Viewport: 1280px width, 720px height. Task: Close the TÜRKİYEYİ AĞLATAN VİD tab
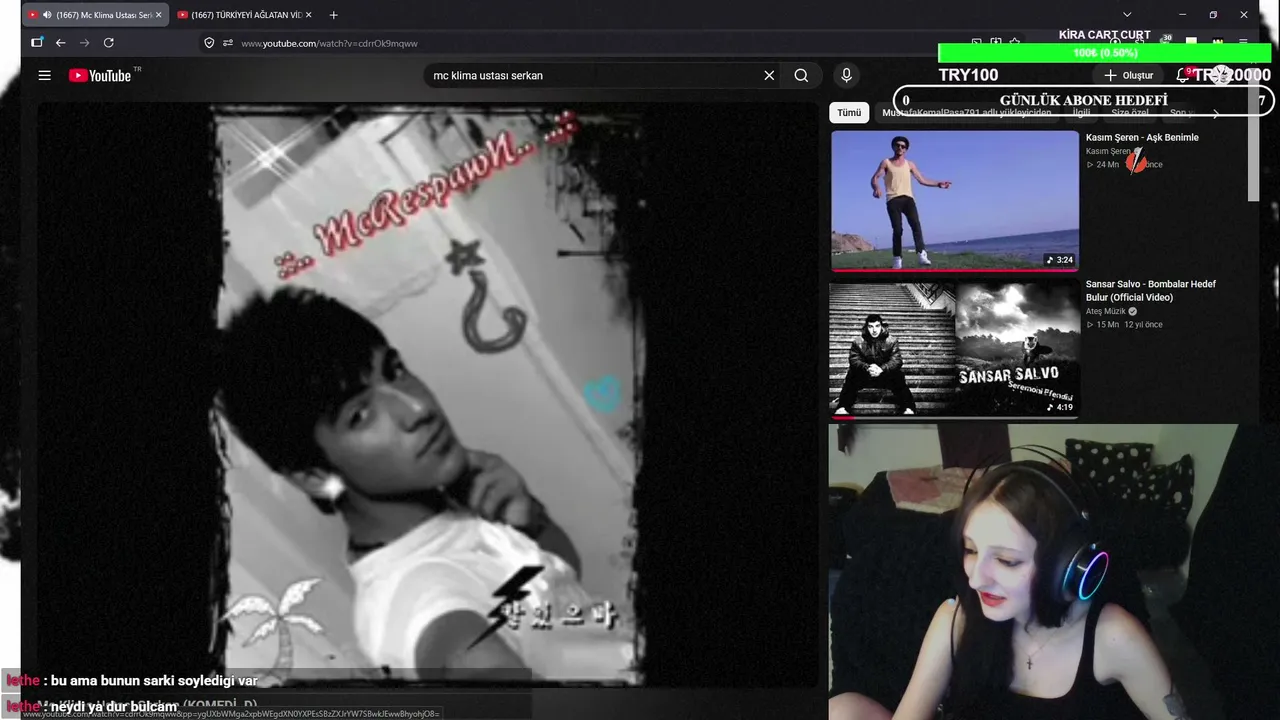pyautogui.click(x=308, y=15)
